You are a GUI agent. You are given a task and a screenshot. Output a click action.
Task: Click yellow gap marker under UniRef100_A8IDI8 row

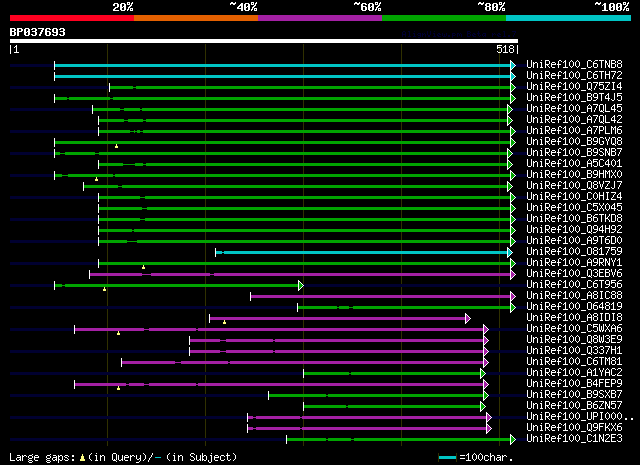click(224, 323)
